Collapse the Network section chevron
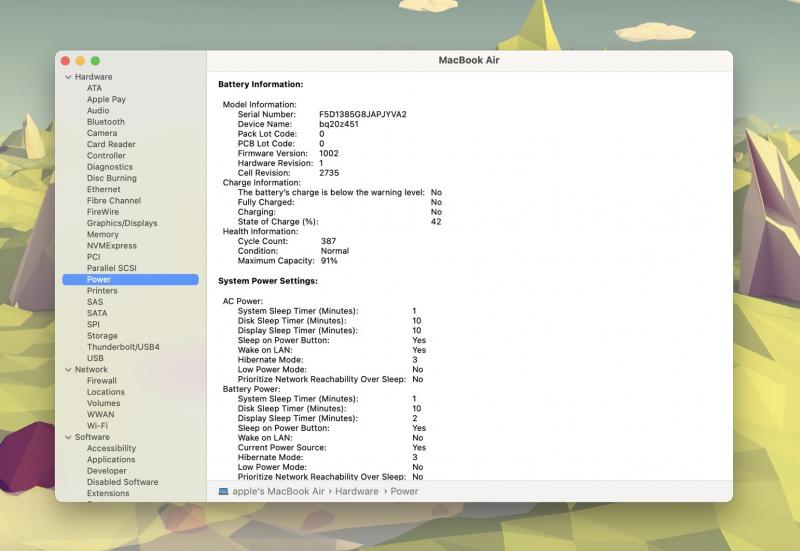Screen dimensions: 800x551 pos(68,370)
